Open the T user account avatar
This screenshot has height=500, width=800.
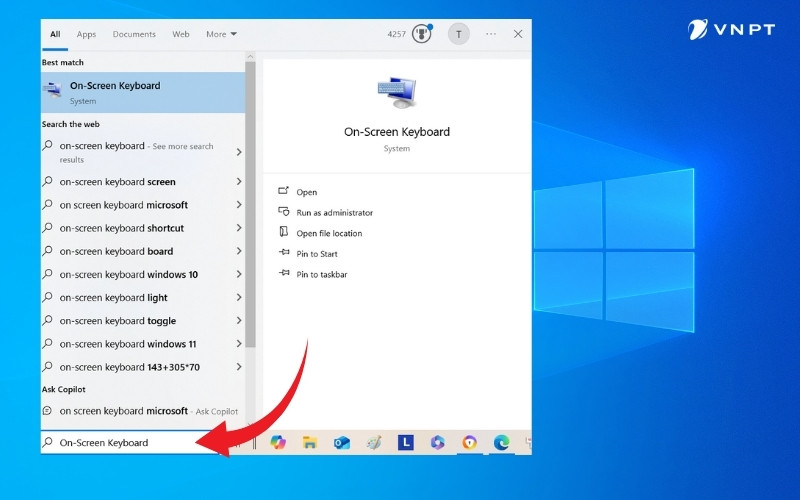click(x=458, y=34)
